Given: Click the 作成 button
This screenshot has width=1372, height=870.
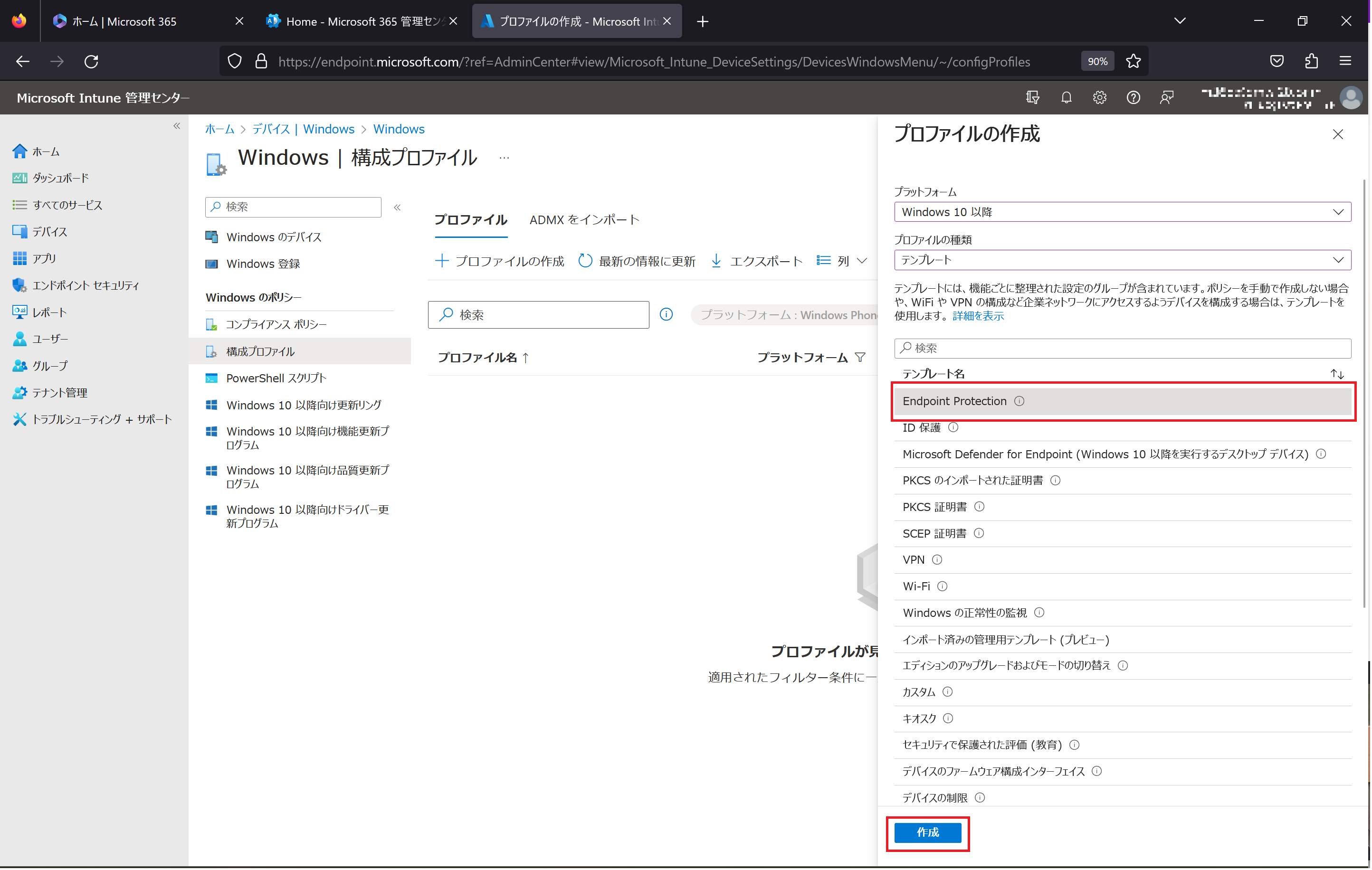Looking at the screenshot, I should tap(928, 832).
